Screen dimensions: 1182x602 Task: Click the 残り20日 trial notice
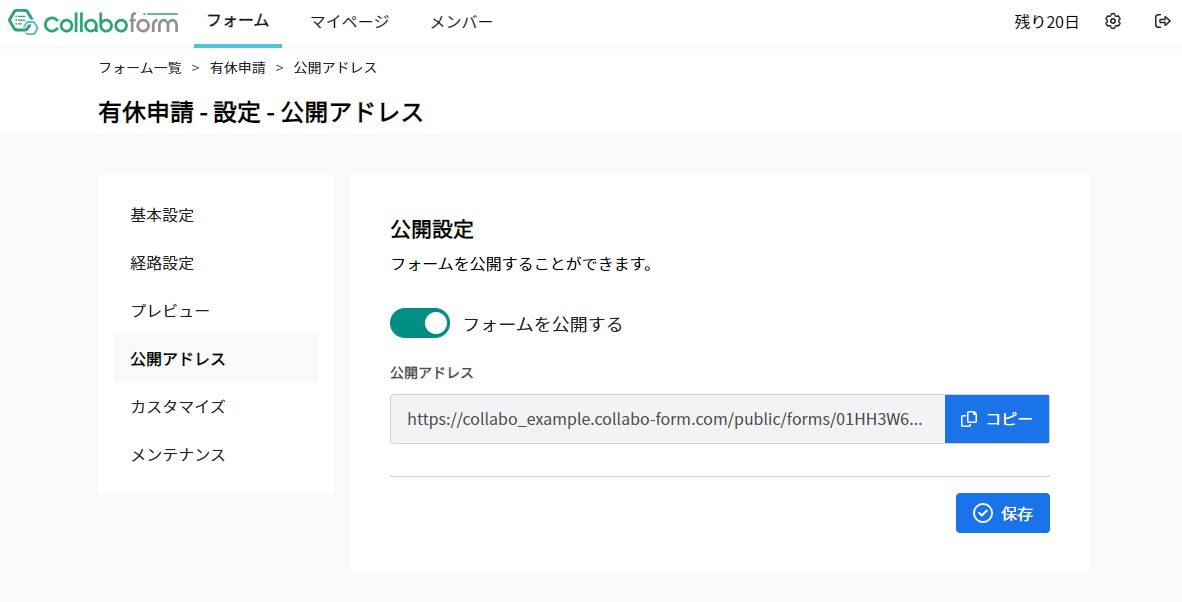pos(1046,22)
